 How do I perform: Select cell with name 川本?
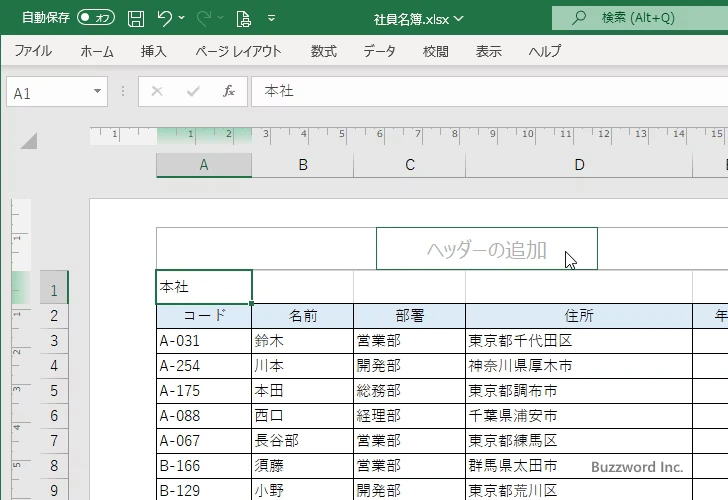(x=303, y=366)
